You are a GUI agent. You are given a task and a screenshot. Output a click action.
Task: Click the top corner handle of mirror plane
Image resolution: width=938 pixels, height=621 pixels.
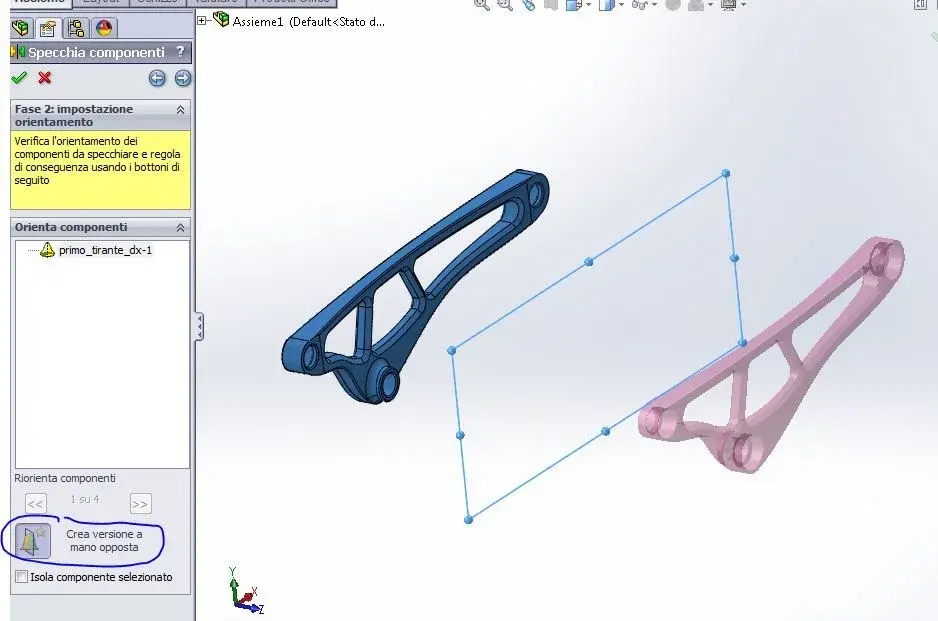pyautogui.click(x=726, y=173)
